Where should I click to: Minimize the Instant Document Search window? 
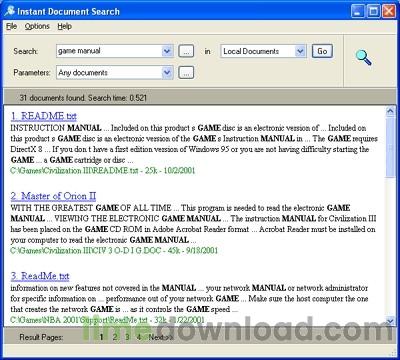(x=358, y=11)
